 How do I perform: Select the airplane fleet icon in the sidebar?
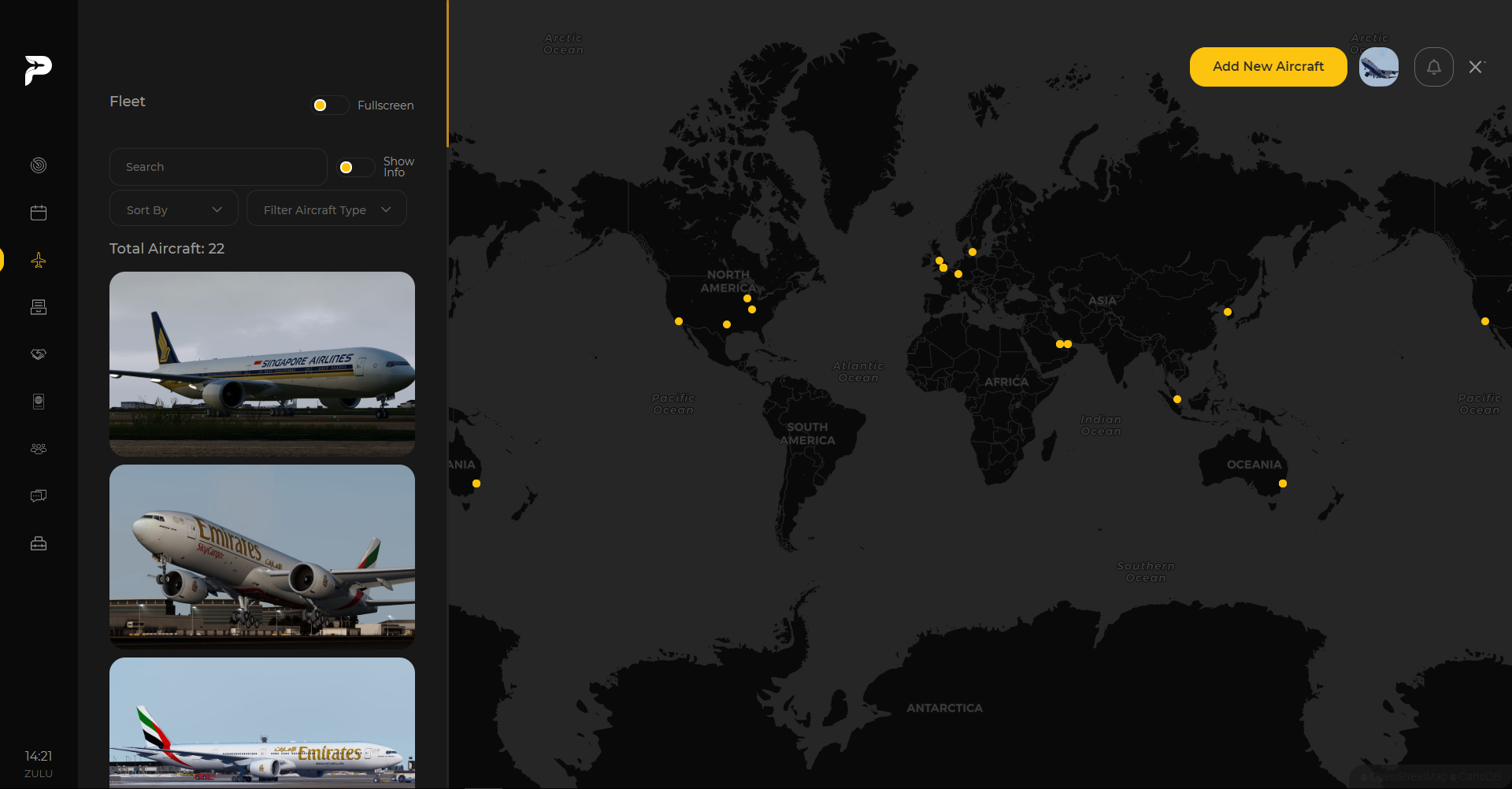tap(39, 260)
